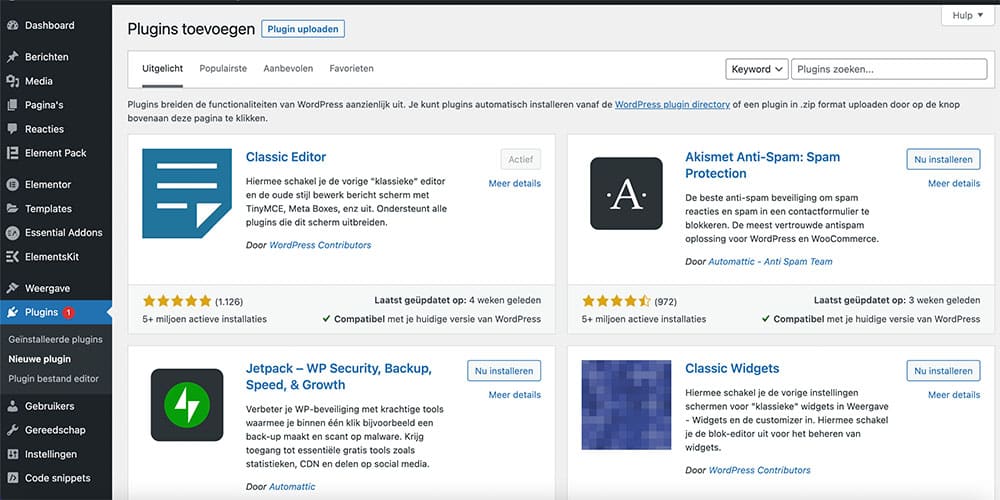Click the Classic Editor plugin logo

(187, 193)
